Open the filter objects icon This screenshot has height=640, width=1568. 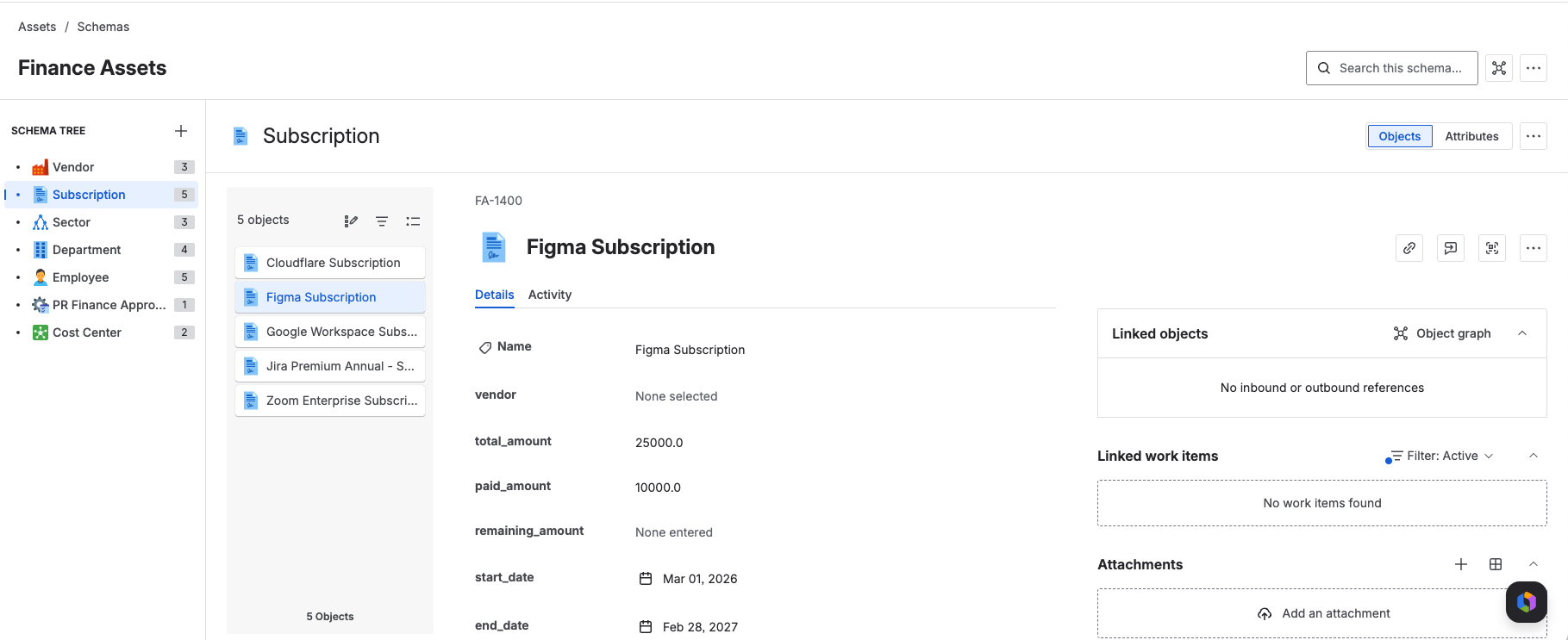382,221
